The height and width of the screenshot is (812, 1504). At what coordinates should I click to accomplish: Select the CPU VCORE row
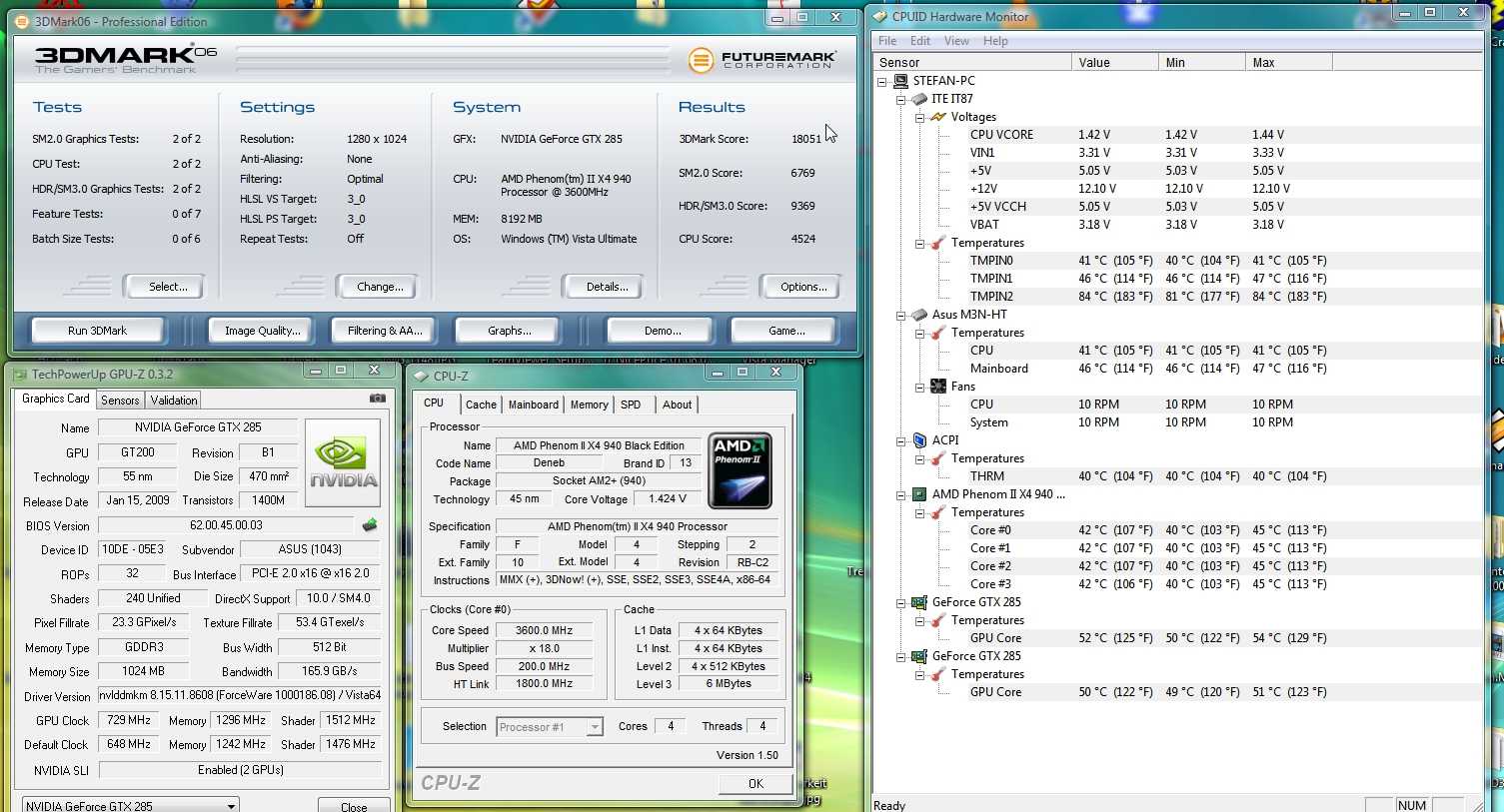tap(1178, 135)
